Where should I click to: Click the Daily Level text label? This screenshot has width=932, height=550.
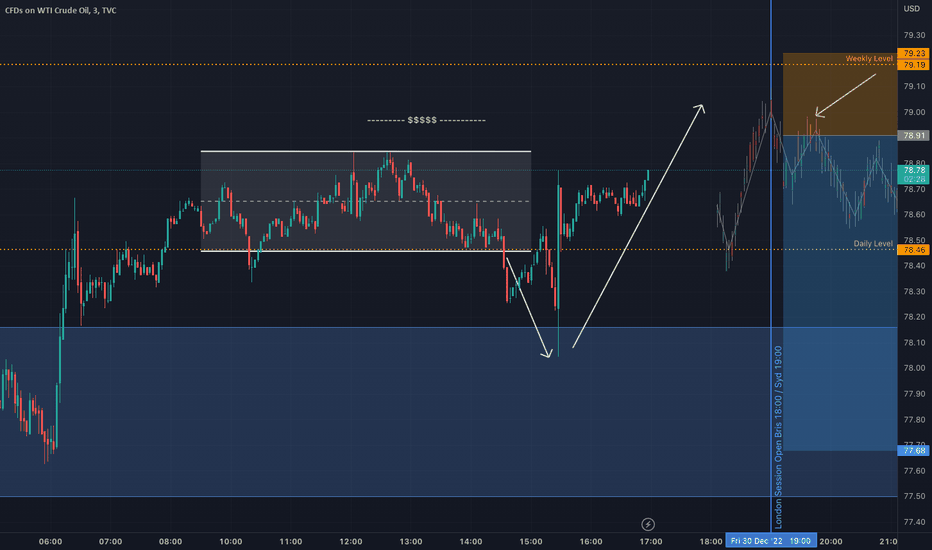873,243
